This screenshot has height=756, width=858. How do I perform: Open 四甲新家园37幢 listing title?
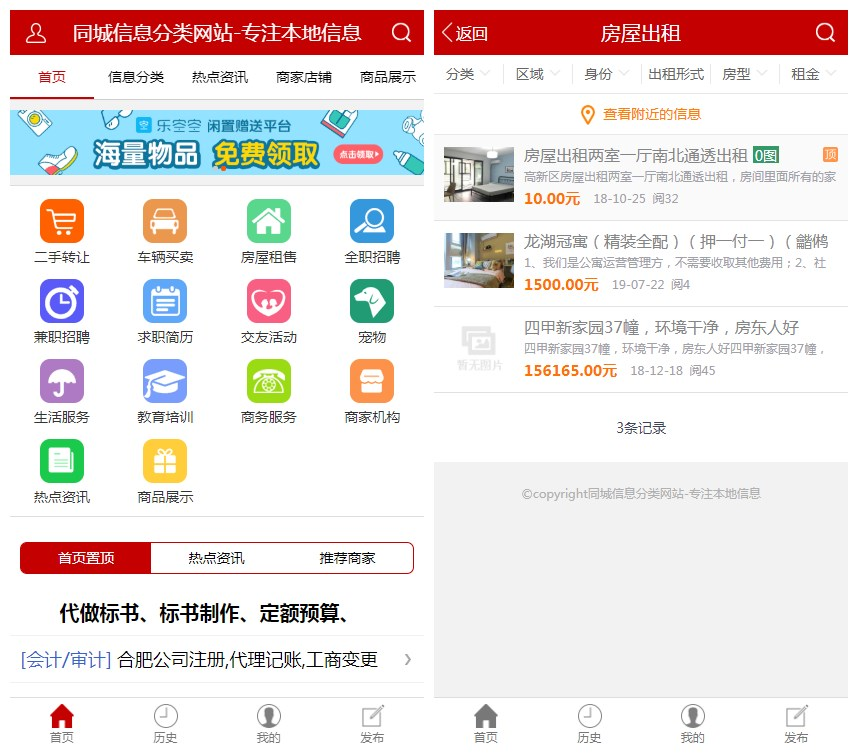[x=661, y=327]
